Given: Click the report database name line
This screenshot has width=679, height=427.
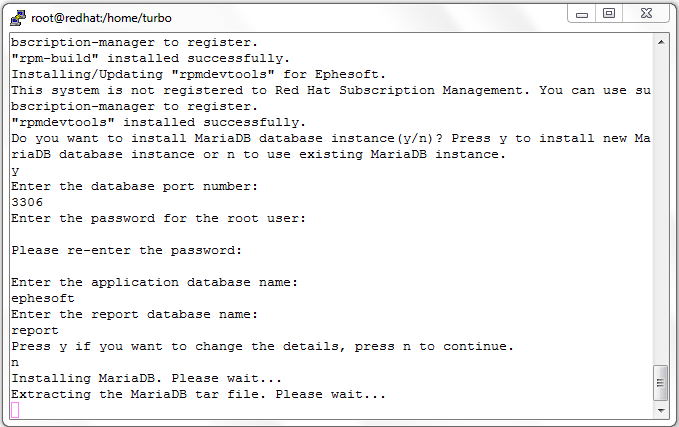Looking at the screenshot, I should [x=35, y=330].
